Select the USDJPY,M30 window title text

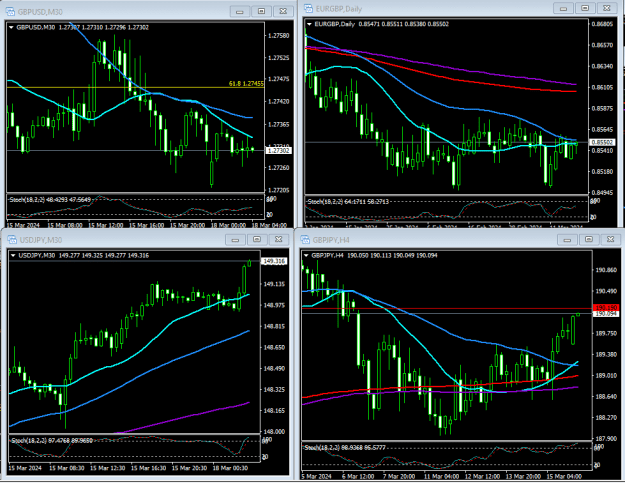(x=41, y=240)
